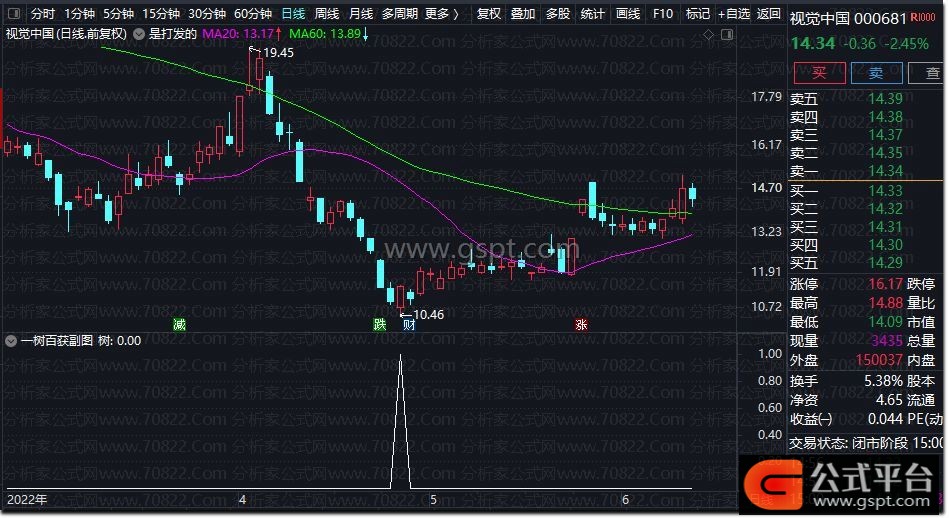Image resolution: width=949 pixels, height=518 pixels.
Task: Click the 减 marker on the chart
Action: click(179, 325)
